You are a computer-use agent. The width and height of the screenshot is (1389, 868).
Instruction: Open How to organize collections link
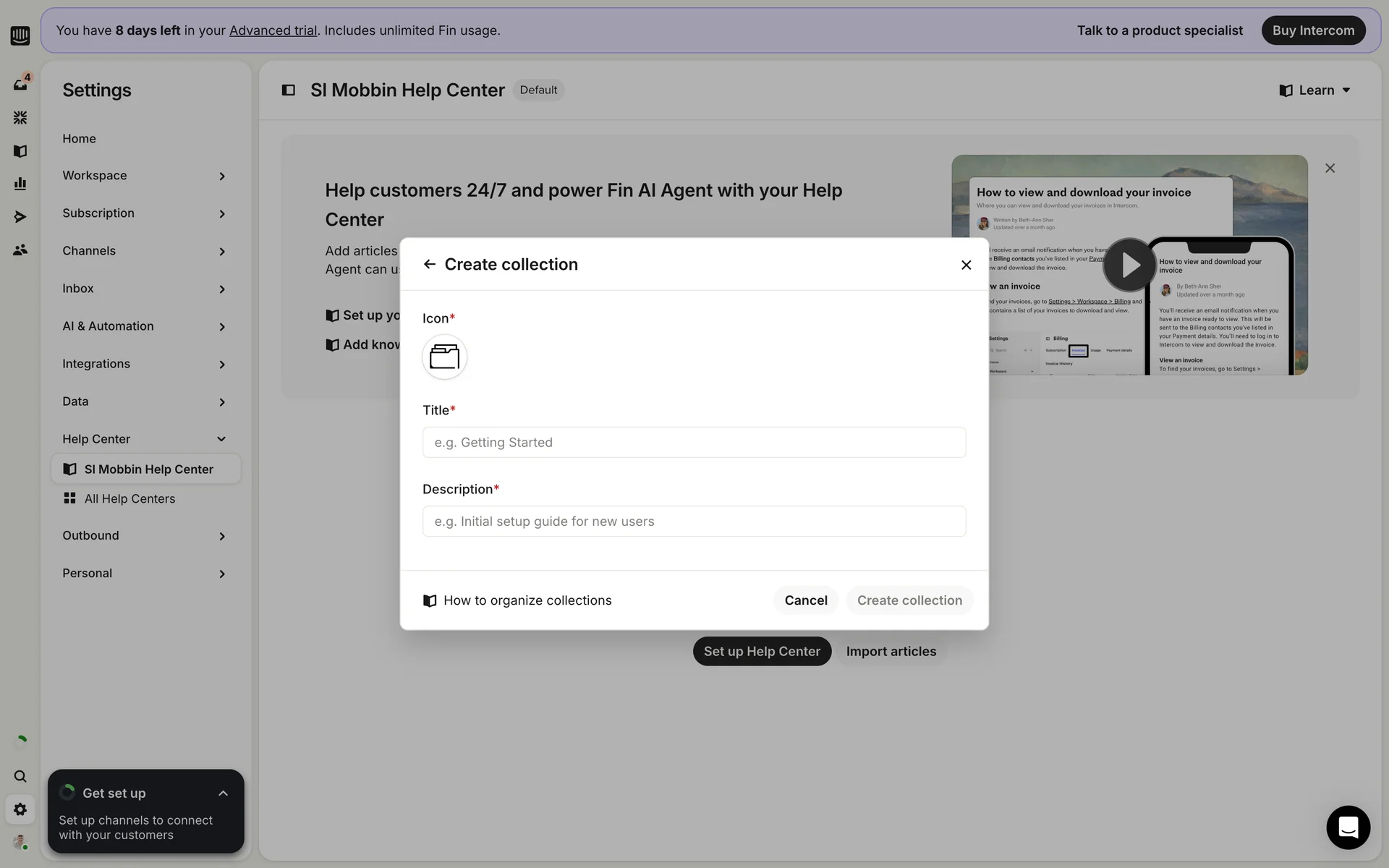[x=527, y=600]
